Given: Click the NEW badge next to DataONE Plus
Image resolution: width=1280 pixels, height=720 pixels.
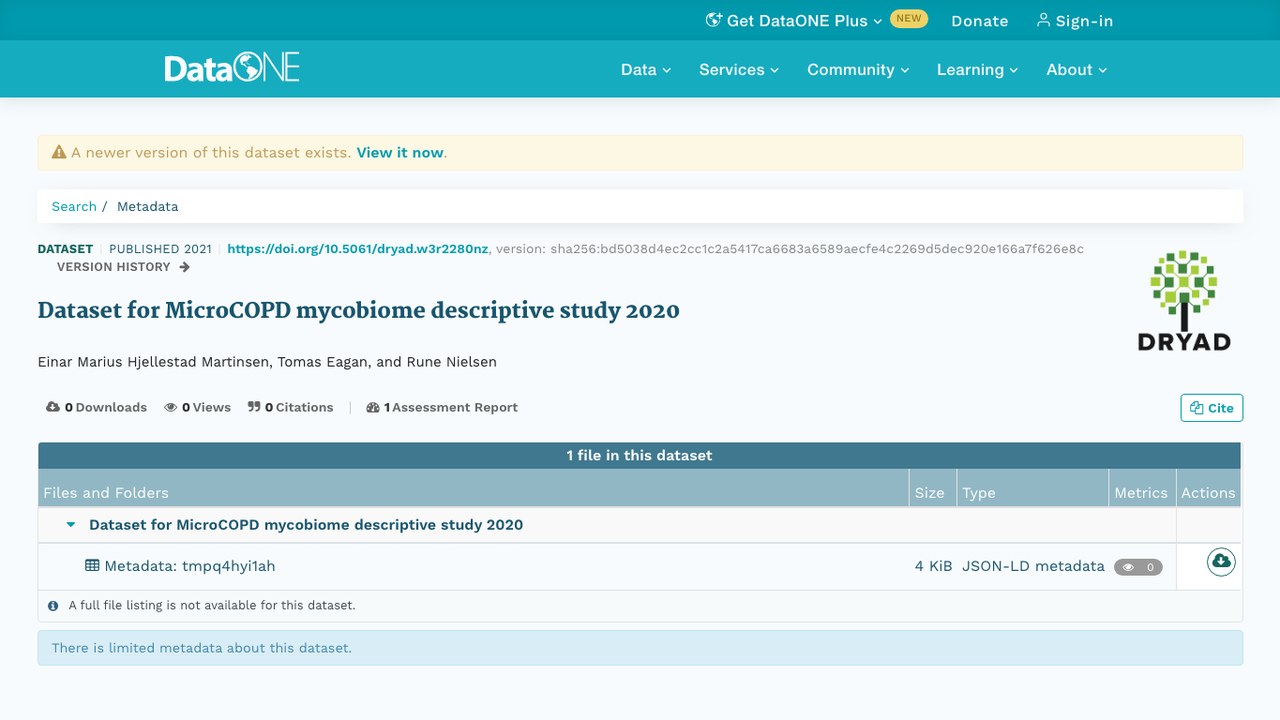Looking at the screenshot, I should (909, 19).
